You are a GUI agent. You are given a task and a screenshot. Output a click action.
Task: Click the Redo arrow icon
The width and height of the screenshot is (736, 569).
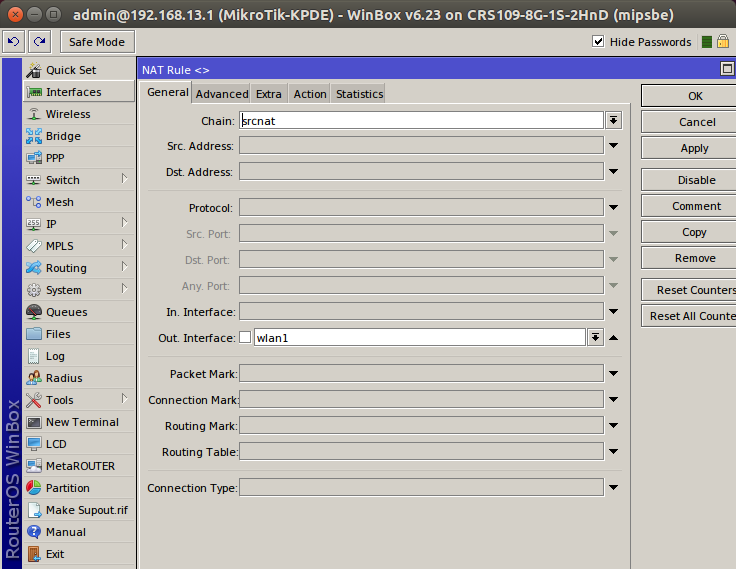[39, 42]
